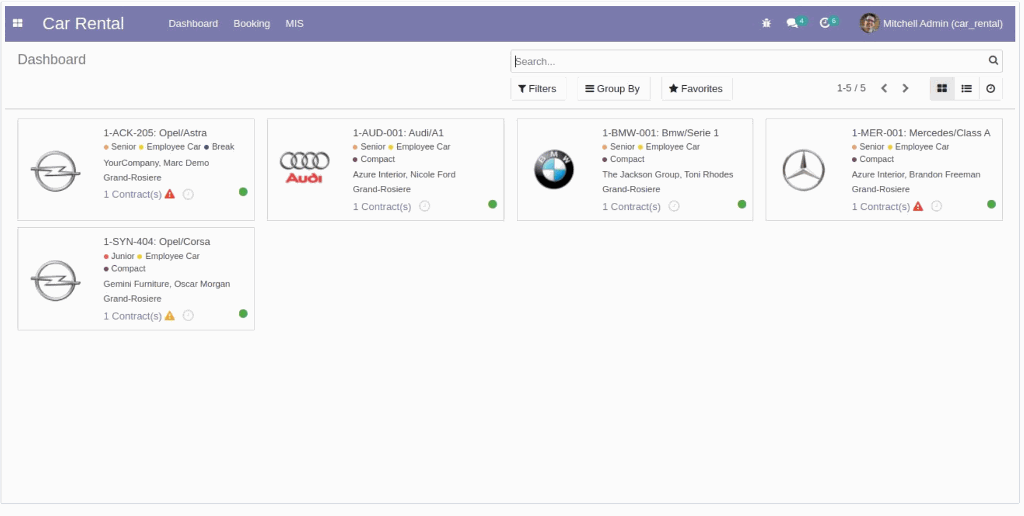Open the activities clock icon in navbar
Viewport: 1024px width, 516px height.
[825, 23]
